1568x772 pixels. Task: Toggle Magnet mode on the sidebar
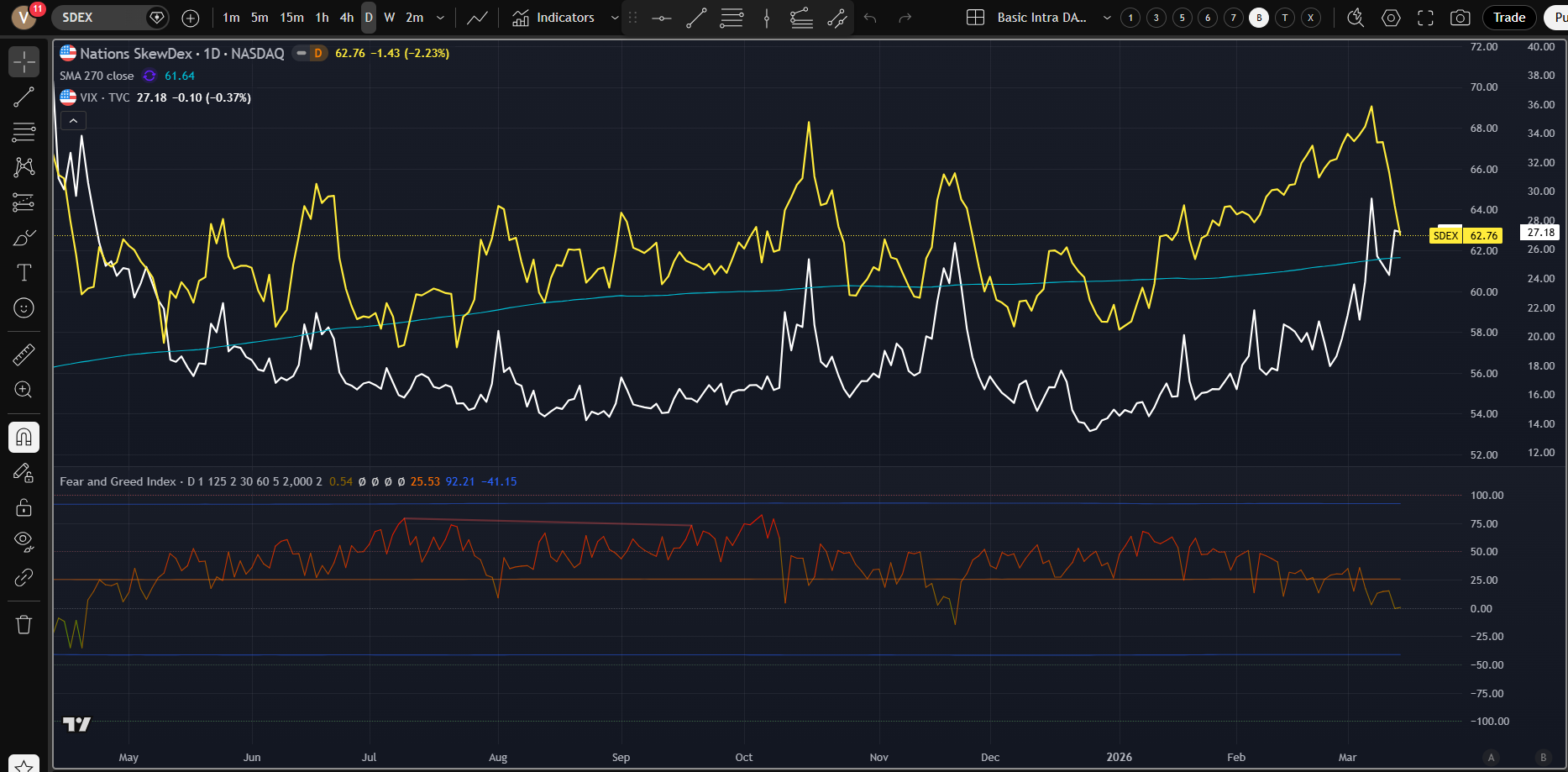(24, 437)
